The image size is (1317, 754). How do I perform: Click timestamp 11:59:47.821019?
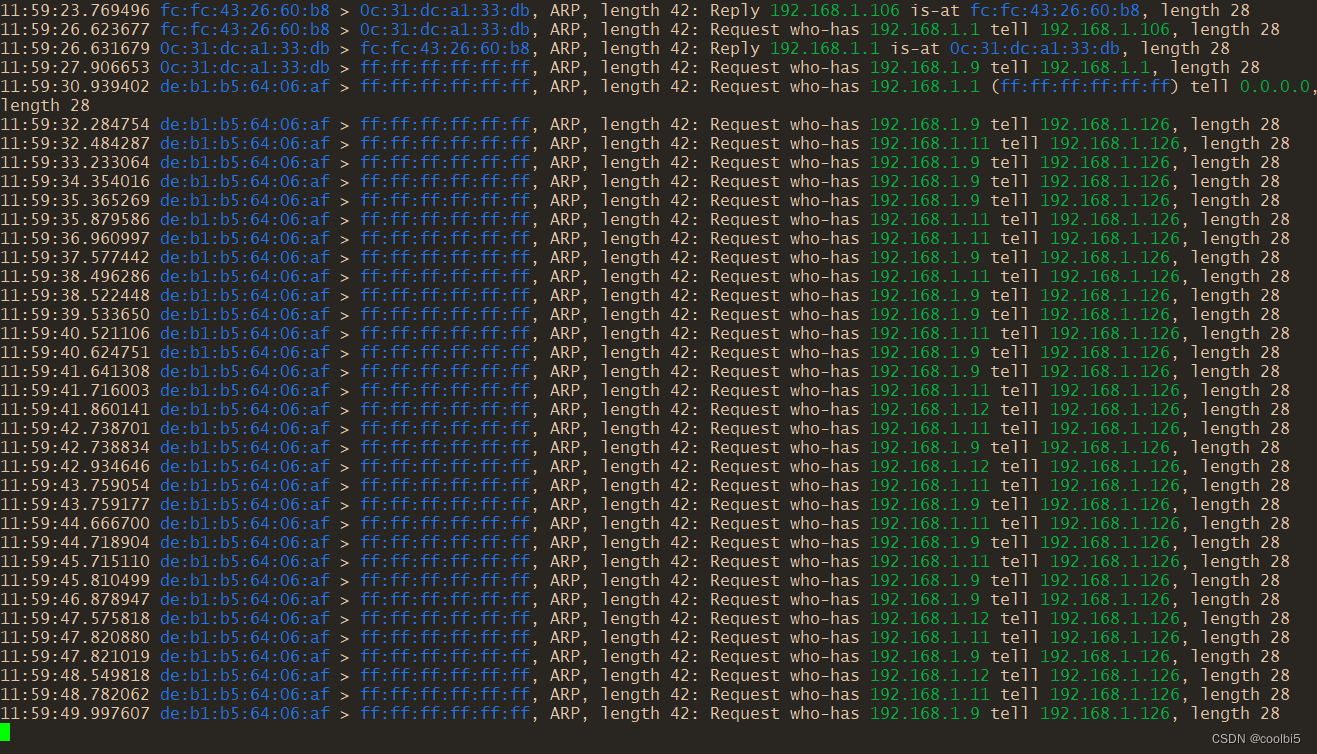[75, 657]
